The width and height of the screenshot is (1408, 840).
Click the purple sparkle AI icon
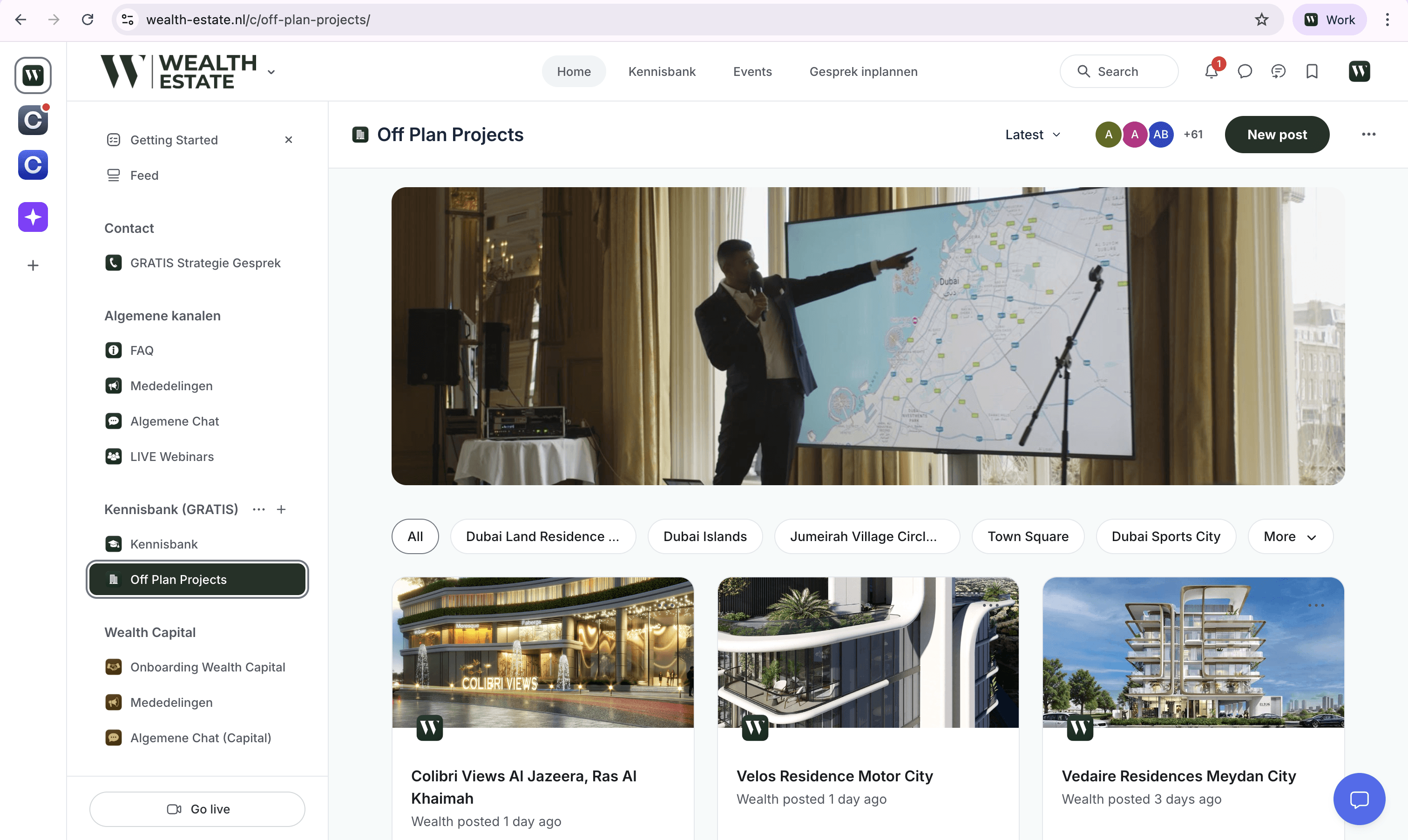(33, 217)
